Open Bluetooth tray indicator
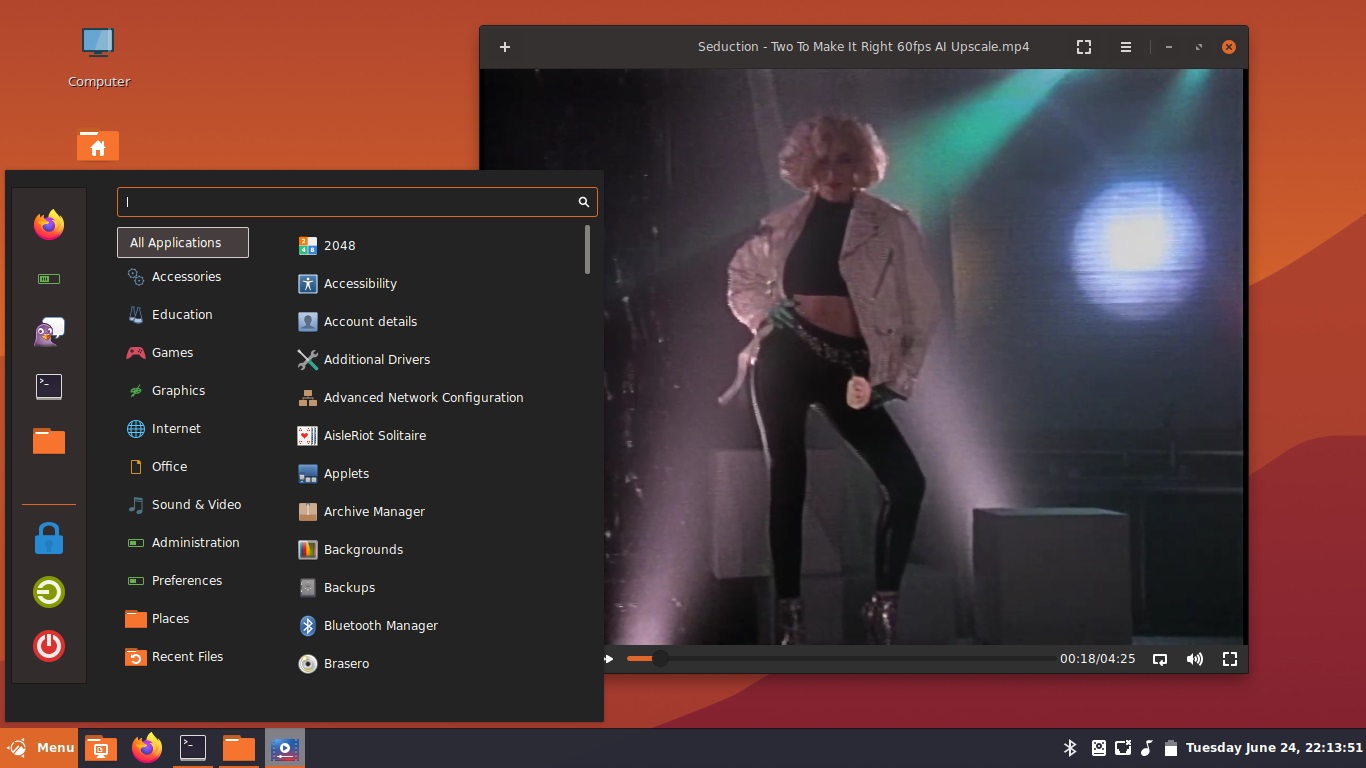The image size is (1366, 768). (1069, 748)
